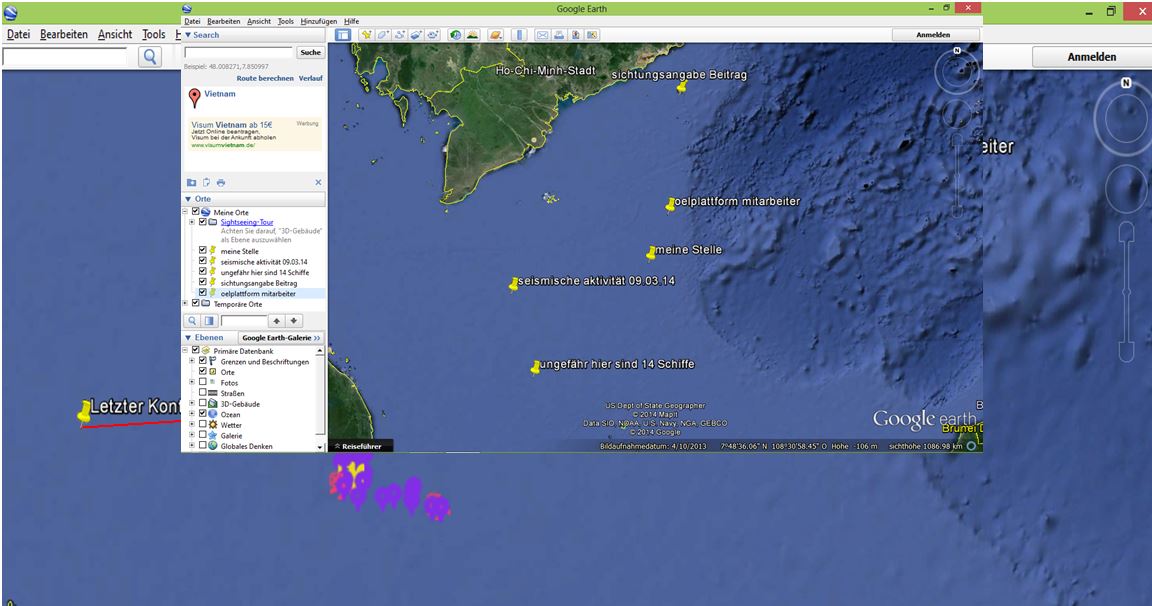
Task: Open the Tools menu in the back window
Action: pos(154,35)
